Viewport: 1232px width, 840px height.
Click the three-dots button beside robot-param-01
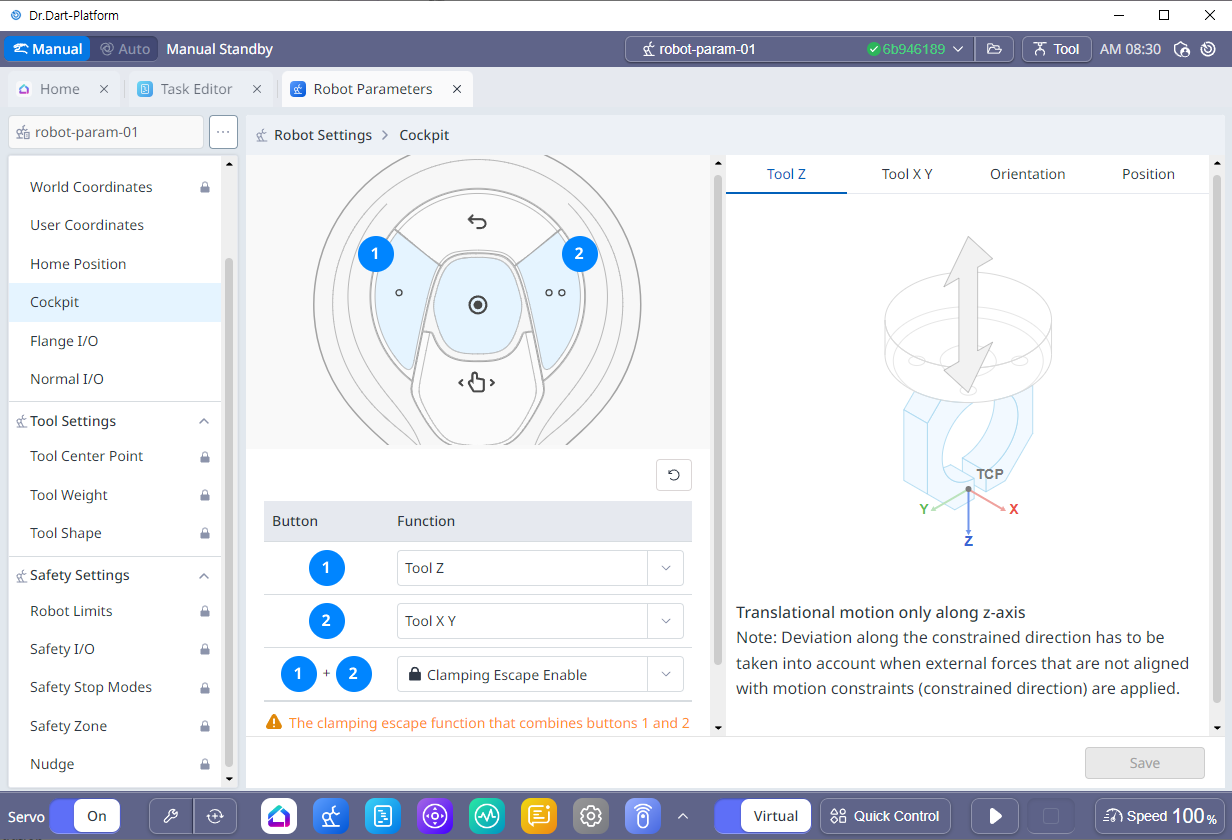223,132
